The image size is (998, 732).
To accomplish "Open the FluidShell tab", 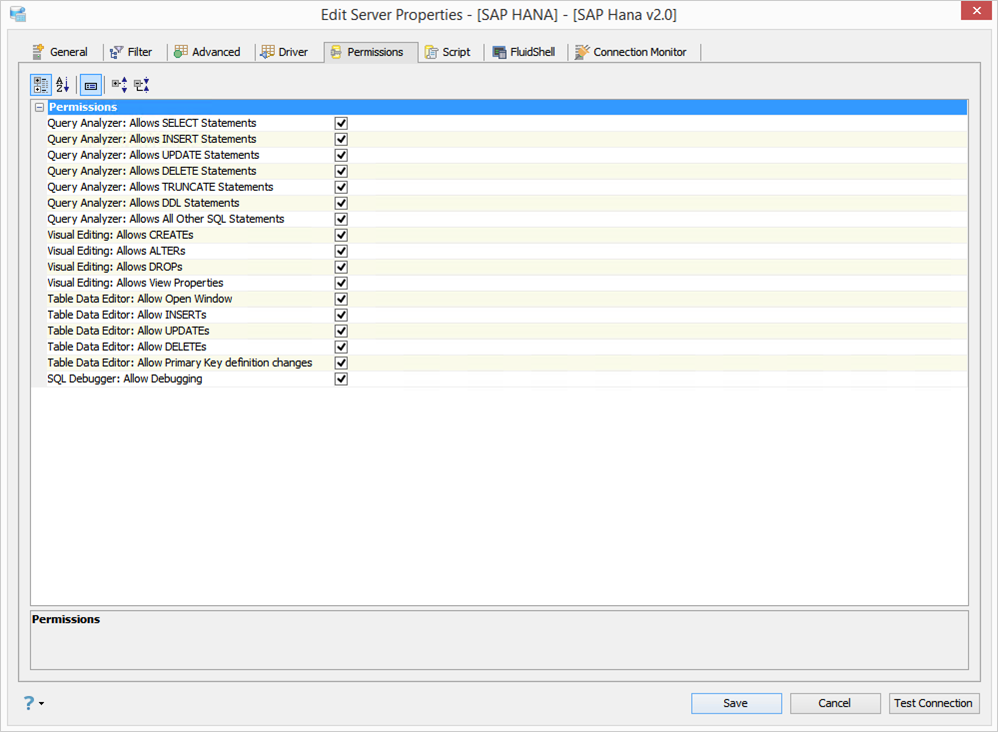I will coord(524,52).
